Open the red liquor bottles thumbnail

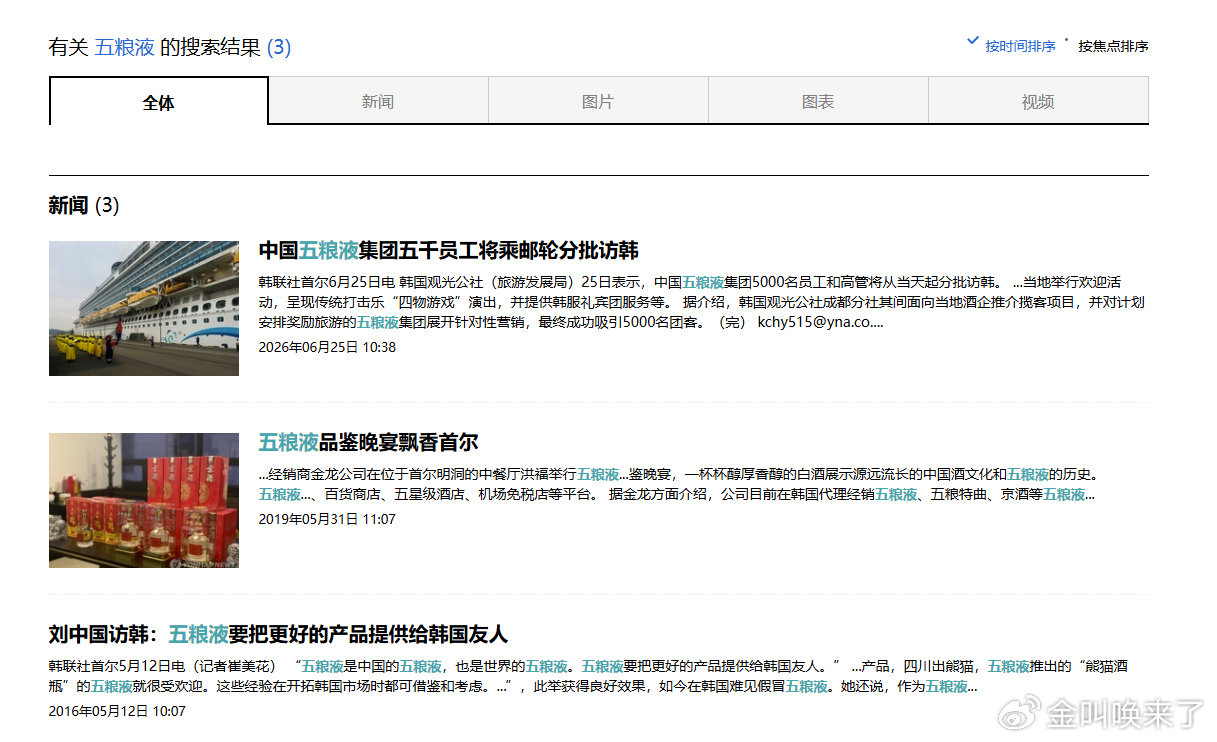(x=144, y=500)
